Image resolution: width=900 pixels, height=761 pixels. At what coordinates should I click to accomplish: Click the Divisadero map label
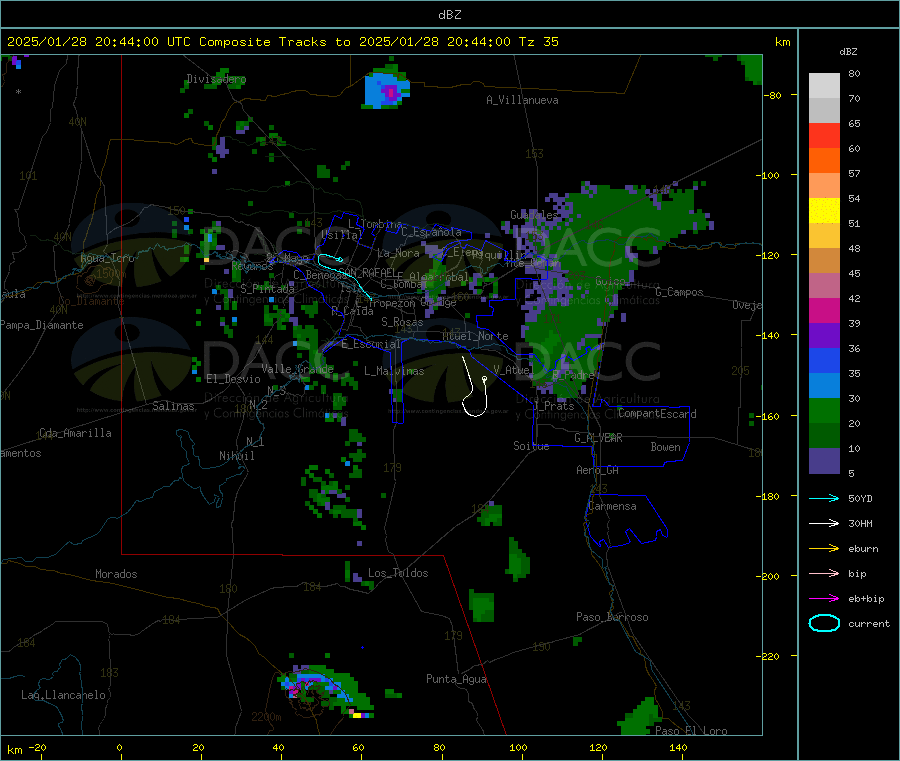point(216,79)
